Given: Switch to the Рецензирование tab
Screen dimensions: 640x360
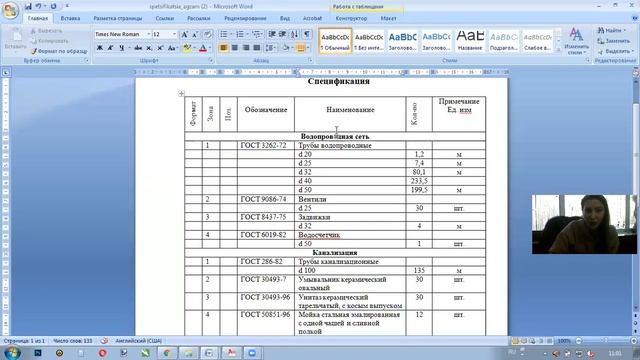Looking at the screenshot, I should [245, 18].
